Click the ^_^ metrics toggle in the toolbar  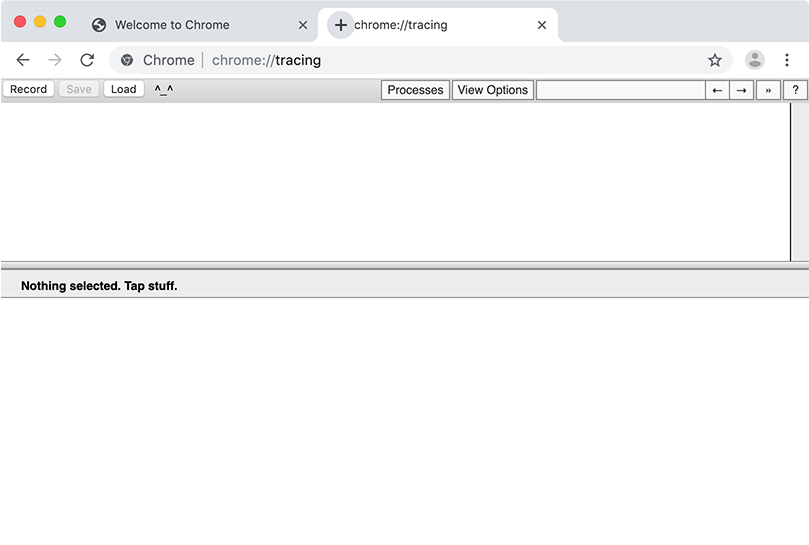(163, 89)
